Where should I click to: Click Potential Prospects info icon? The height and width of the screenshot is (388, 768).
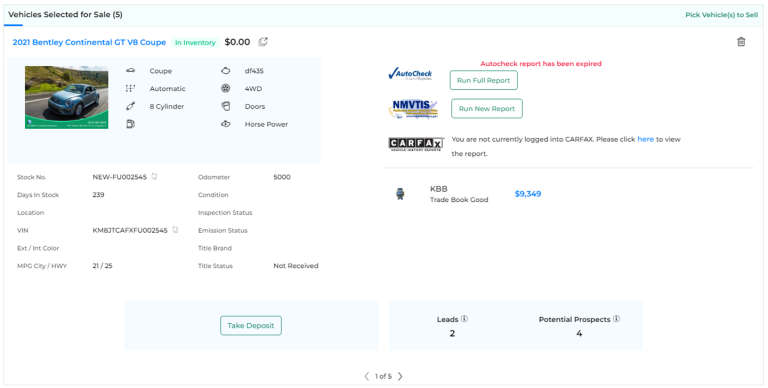(616, 319)
